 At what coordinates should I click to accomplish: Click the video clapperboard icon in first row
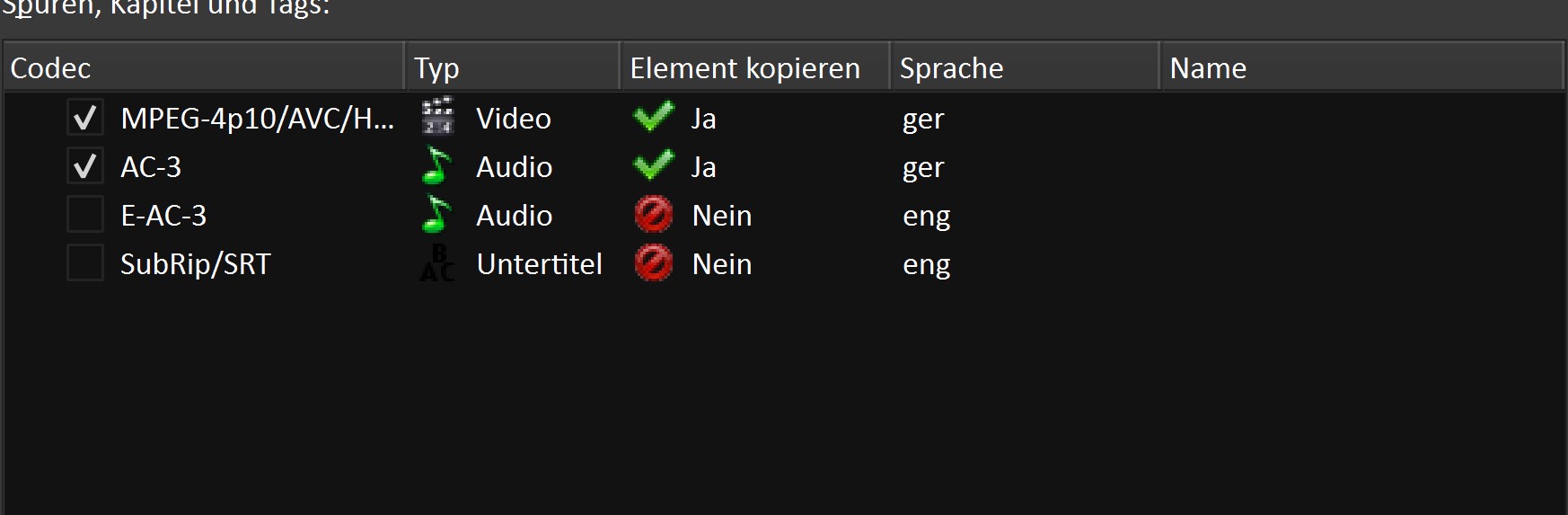[437, 117]
